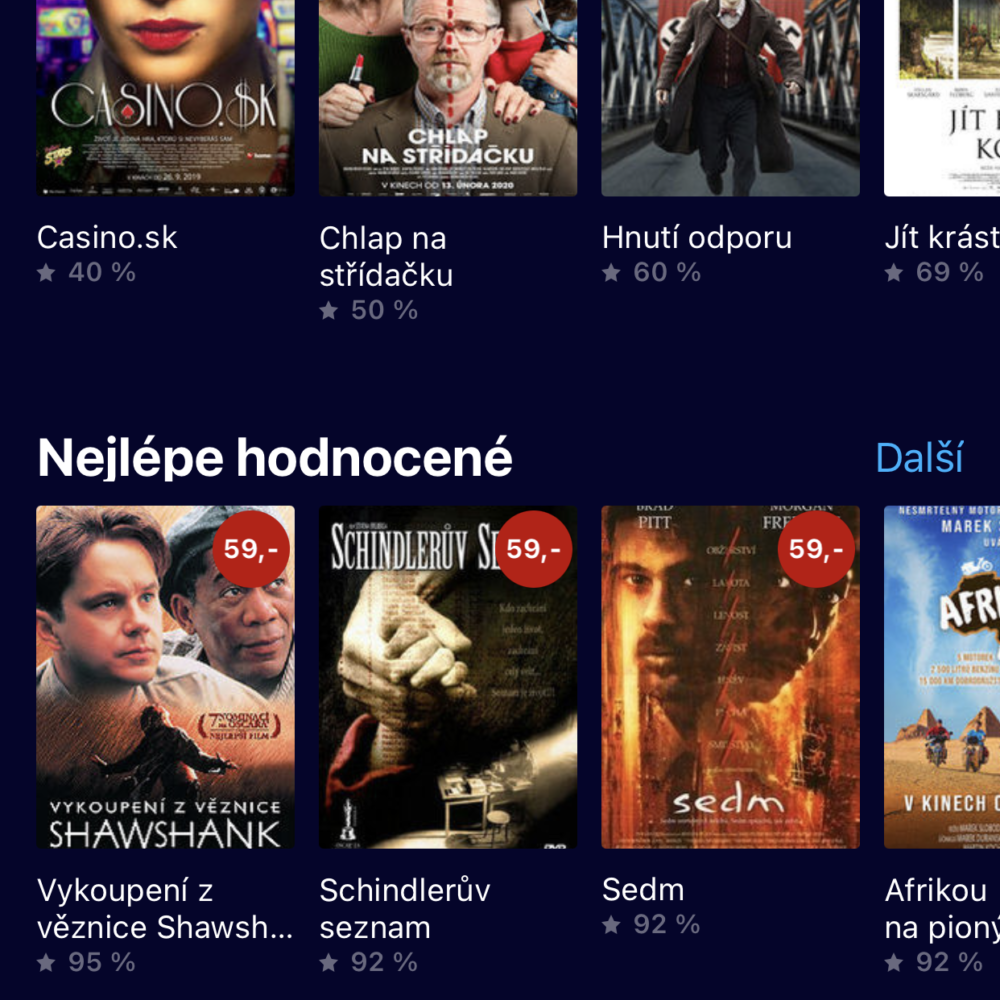Click the star icon under Hnutí odporu
Screen dimensions: 1000x1000
611,272
